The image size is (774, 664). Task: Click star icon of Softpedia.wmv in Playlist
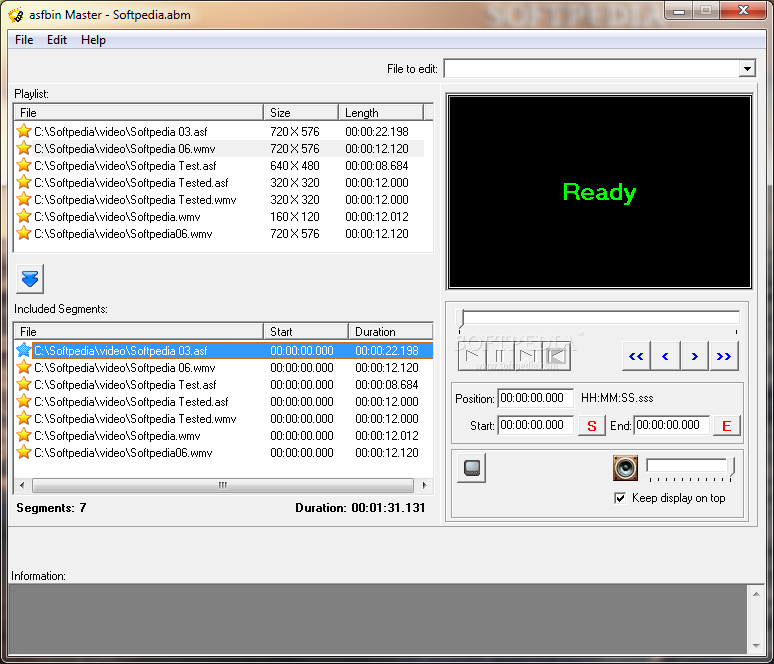tap(24, 216)
